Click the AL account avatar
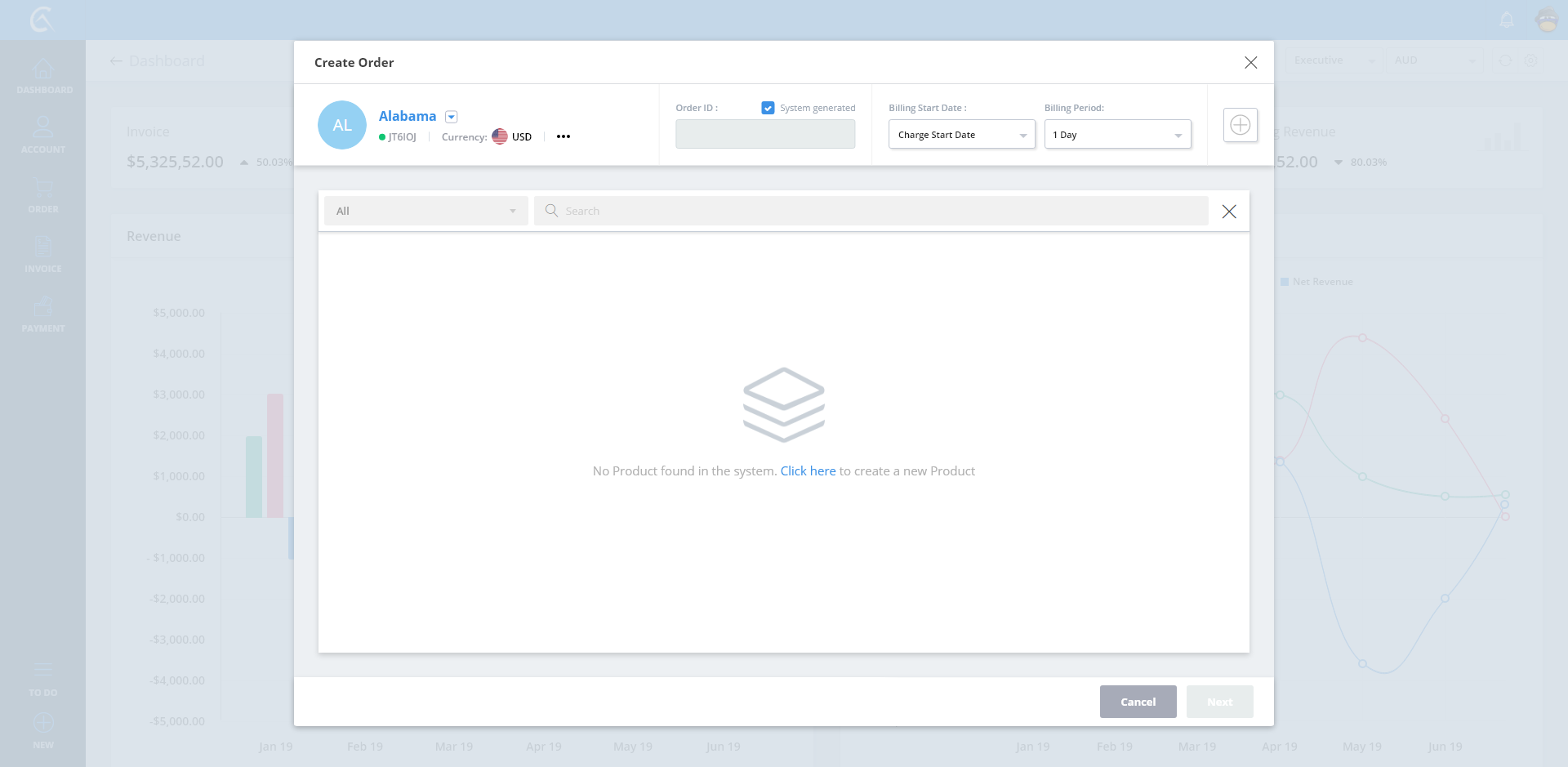Image resolution: width=1568 pixels, height=767 pixels. (x=341, y=125)
